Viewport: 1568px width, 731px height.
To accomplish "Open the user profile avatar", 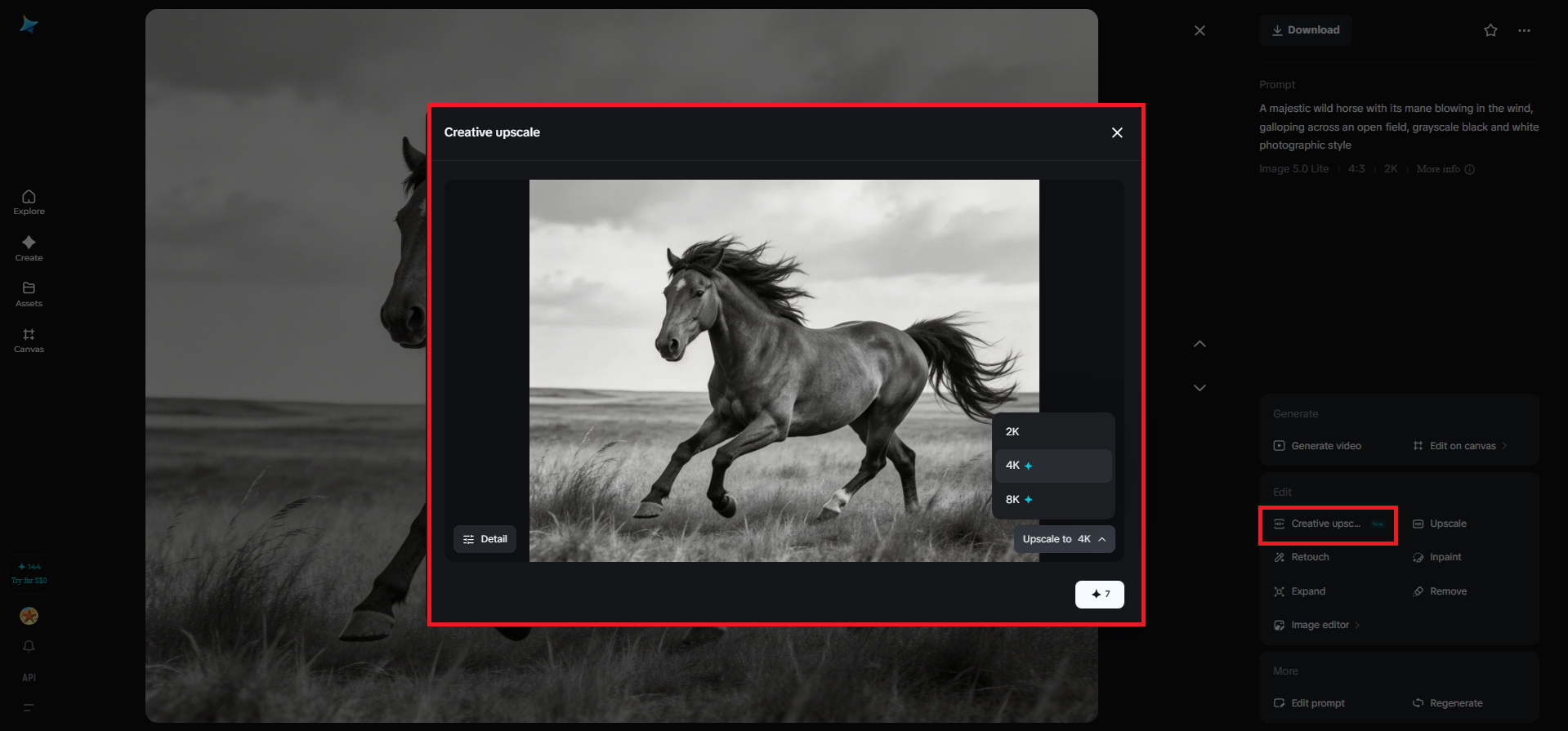I will pyautogui.click(x=29, y=616).
